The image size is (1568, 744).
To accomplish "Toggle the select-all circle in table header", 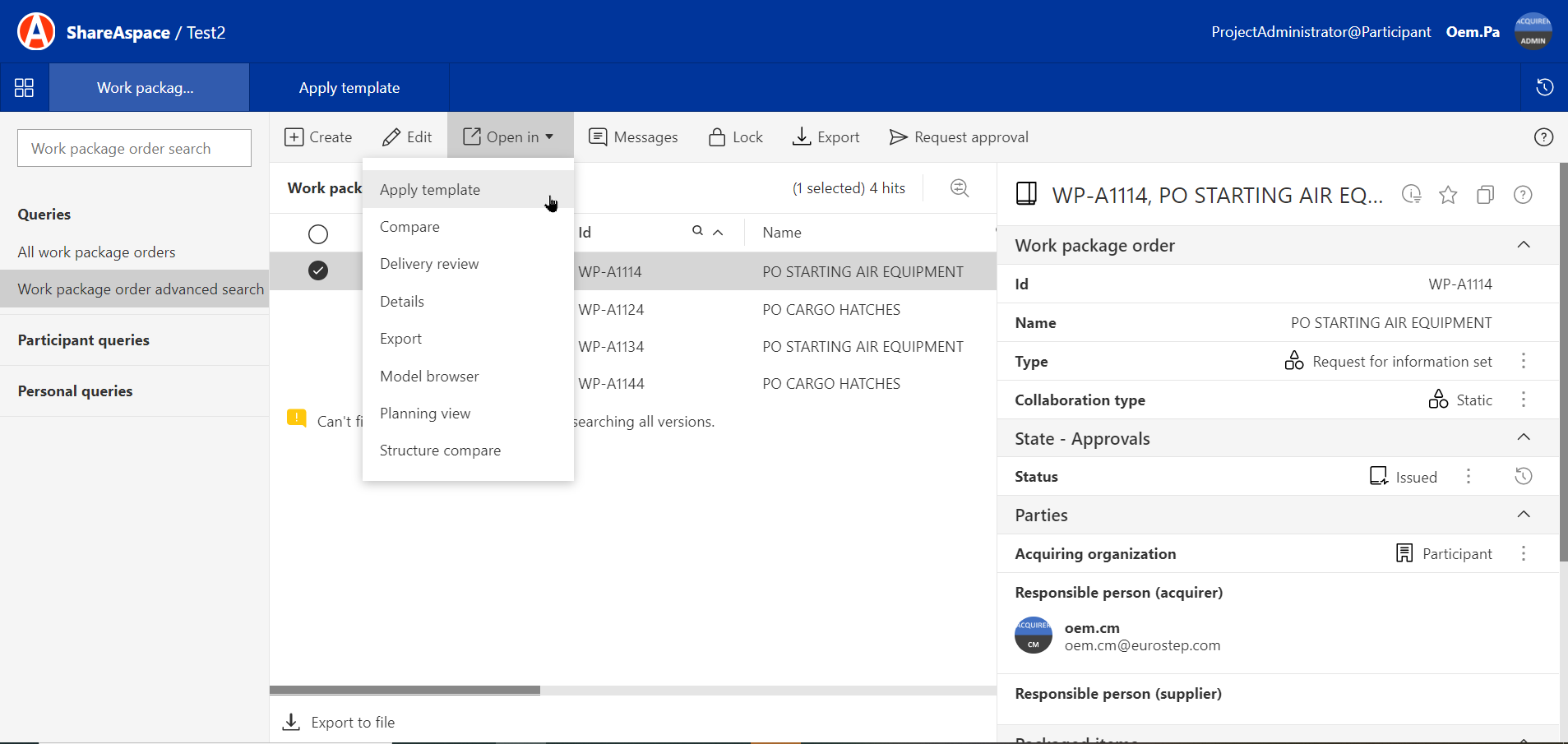I will click(x=318, y=234).
